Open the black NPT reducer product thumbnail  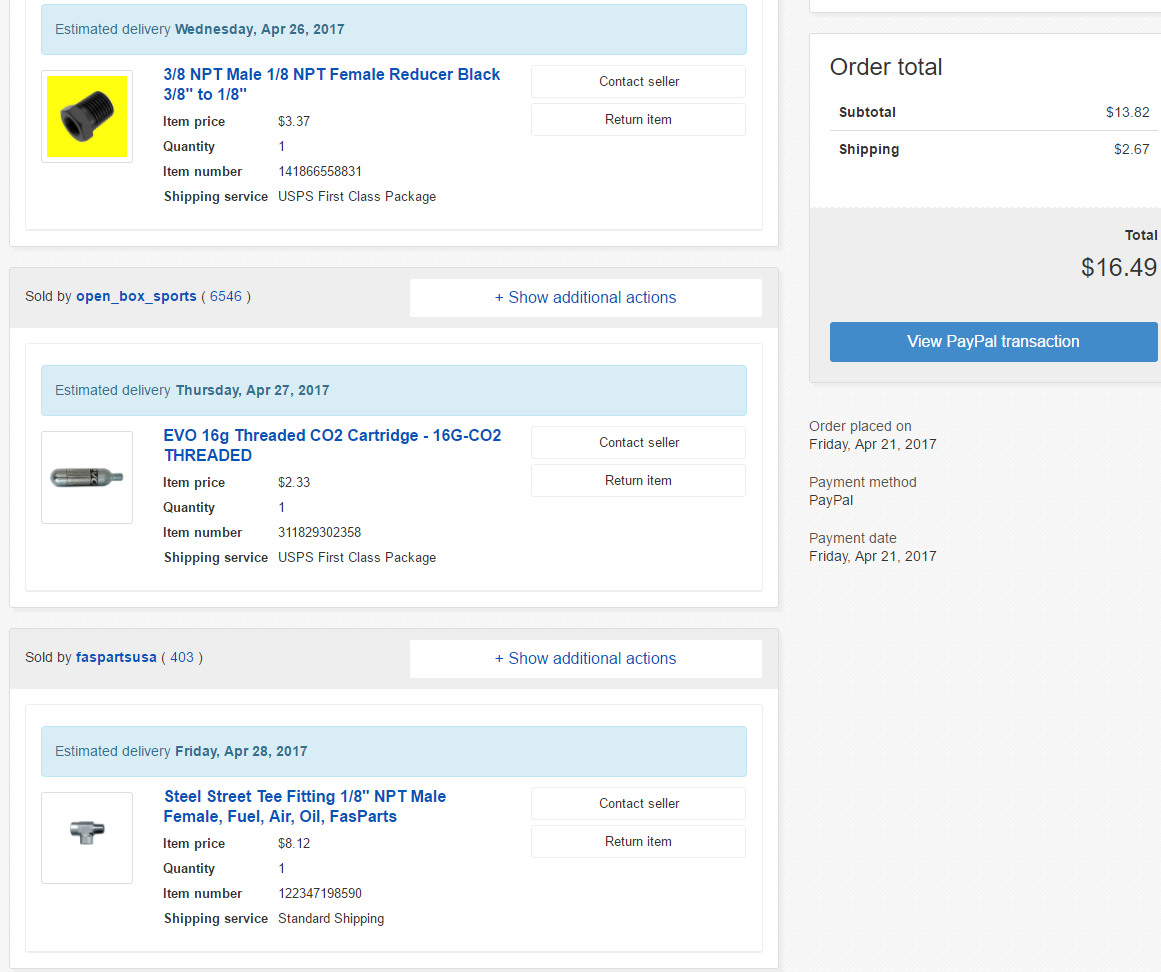tap(87, 116)
